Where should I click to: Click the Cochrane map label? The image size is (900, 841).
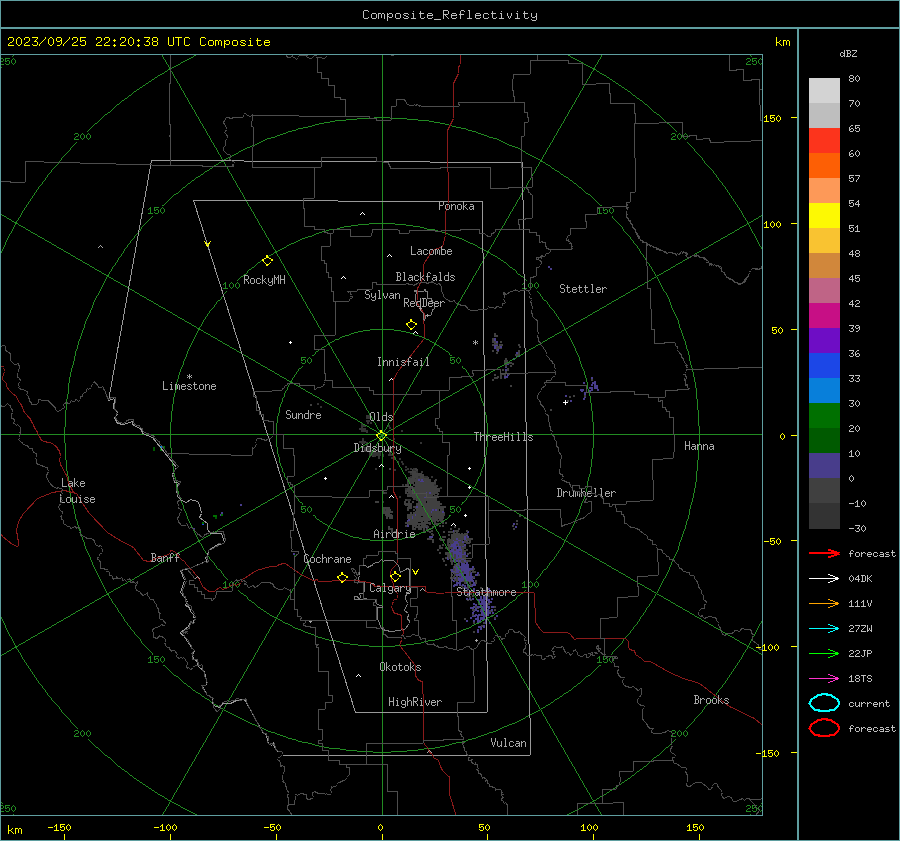[x=327, y=559]
